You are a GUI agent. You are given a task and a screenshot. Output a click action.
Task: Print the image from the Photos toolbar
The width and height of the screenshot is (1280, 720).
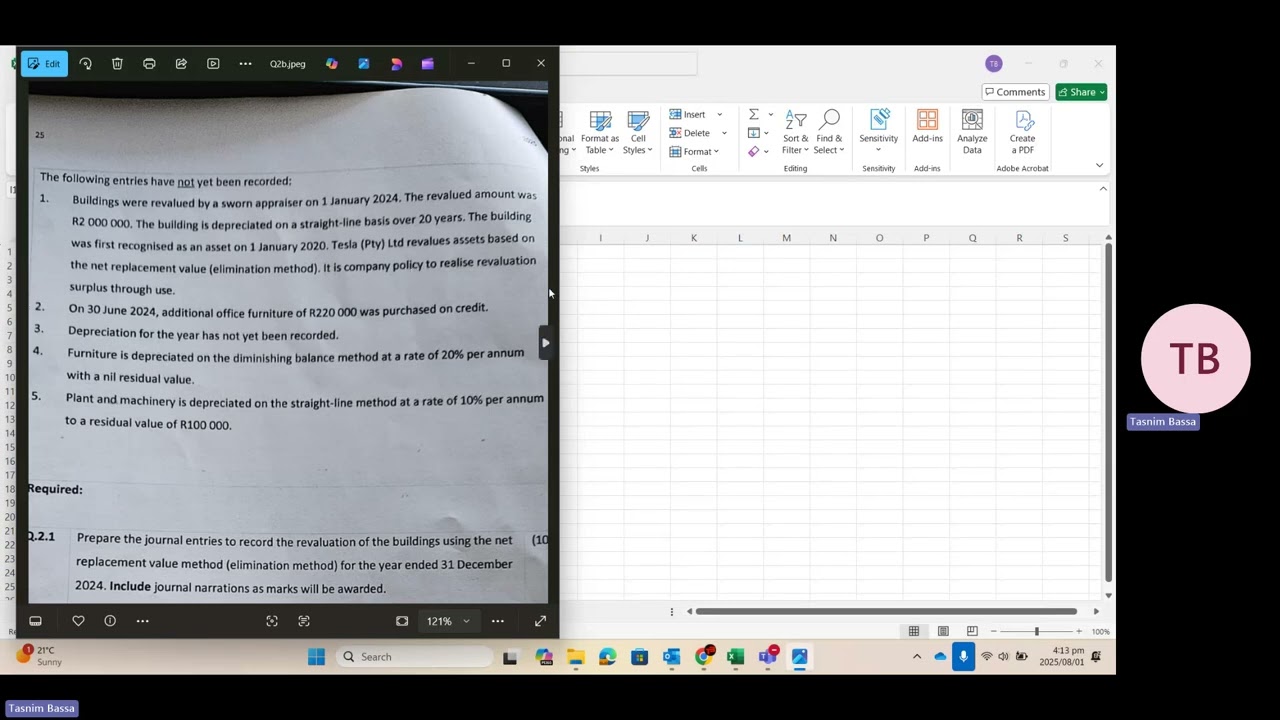click(x=149, y=63)
